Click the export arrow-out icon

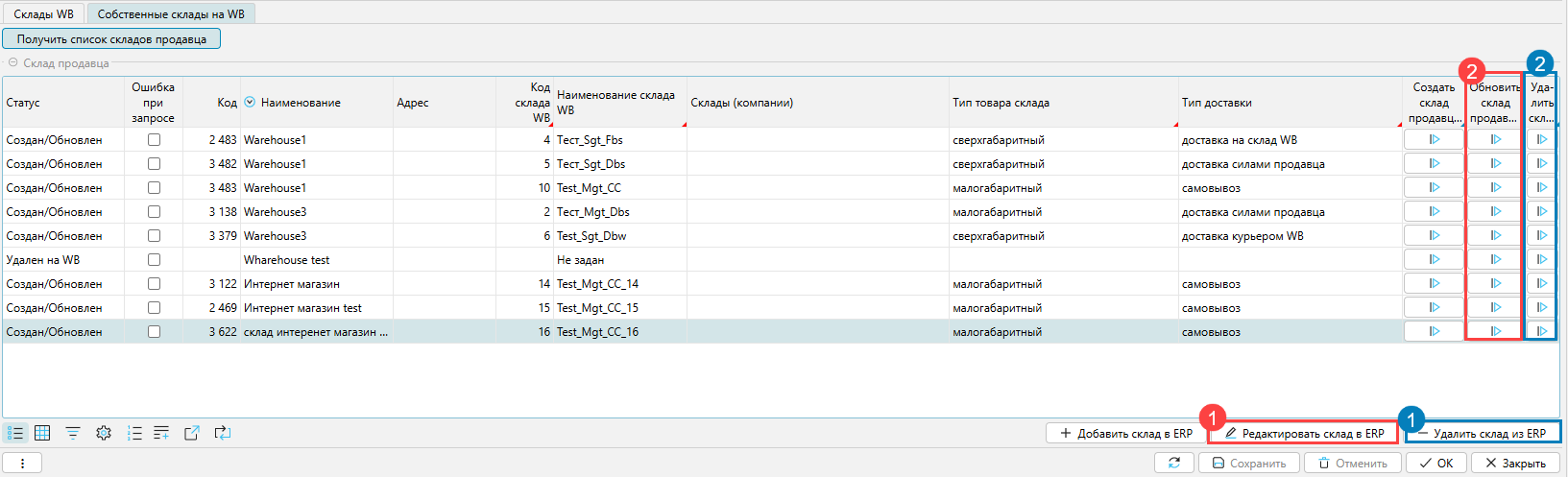coord(192,434)
